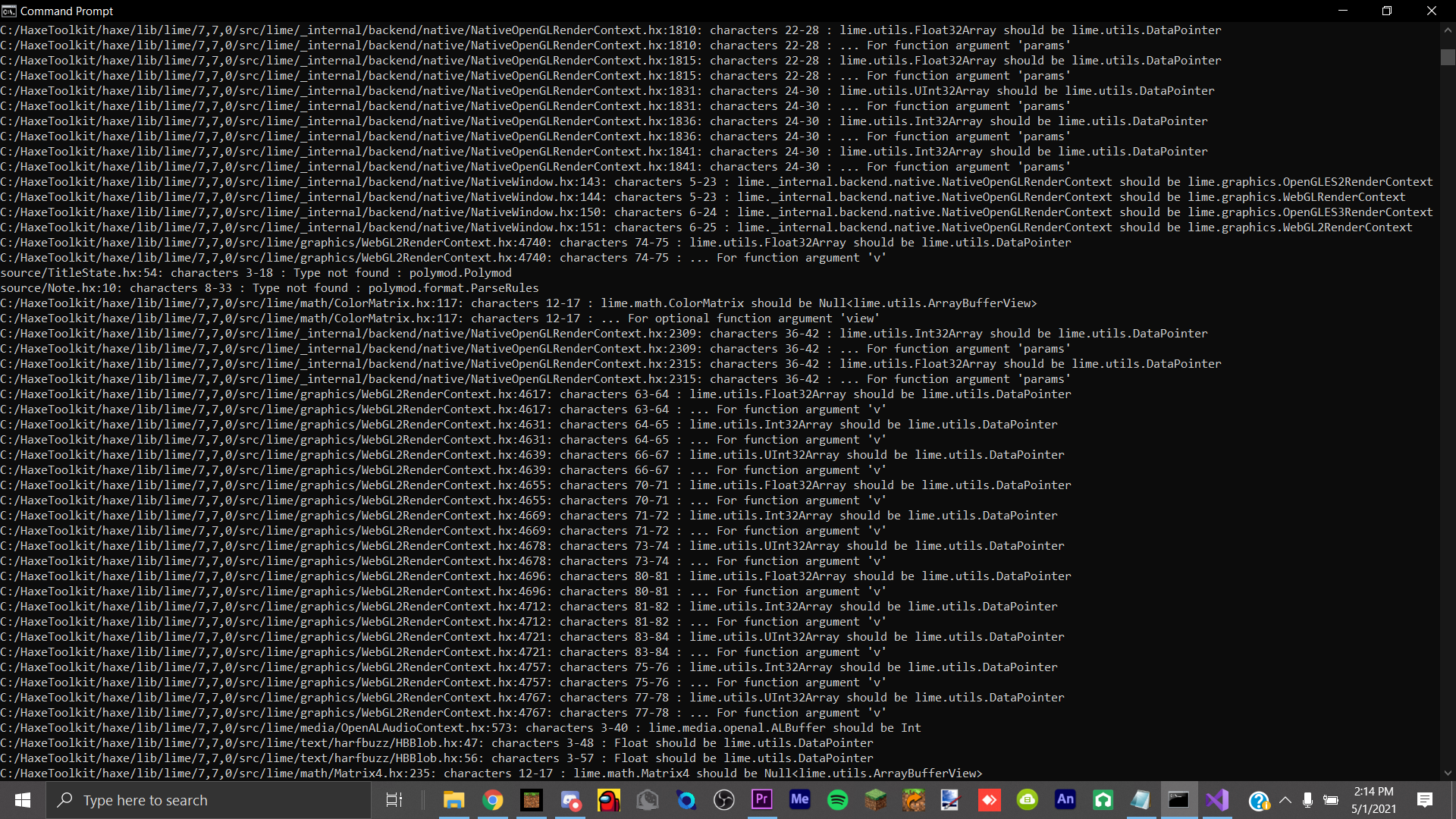Open File Explorer from the taskbar
Screen dimensions: 1456x819
pyautogui.click(x=453, y=800)
